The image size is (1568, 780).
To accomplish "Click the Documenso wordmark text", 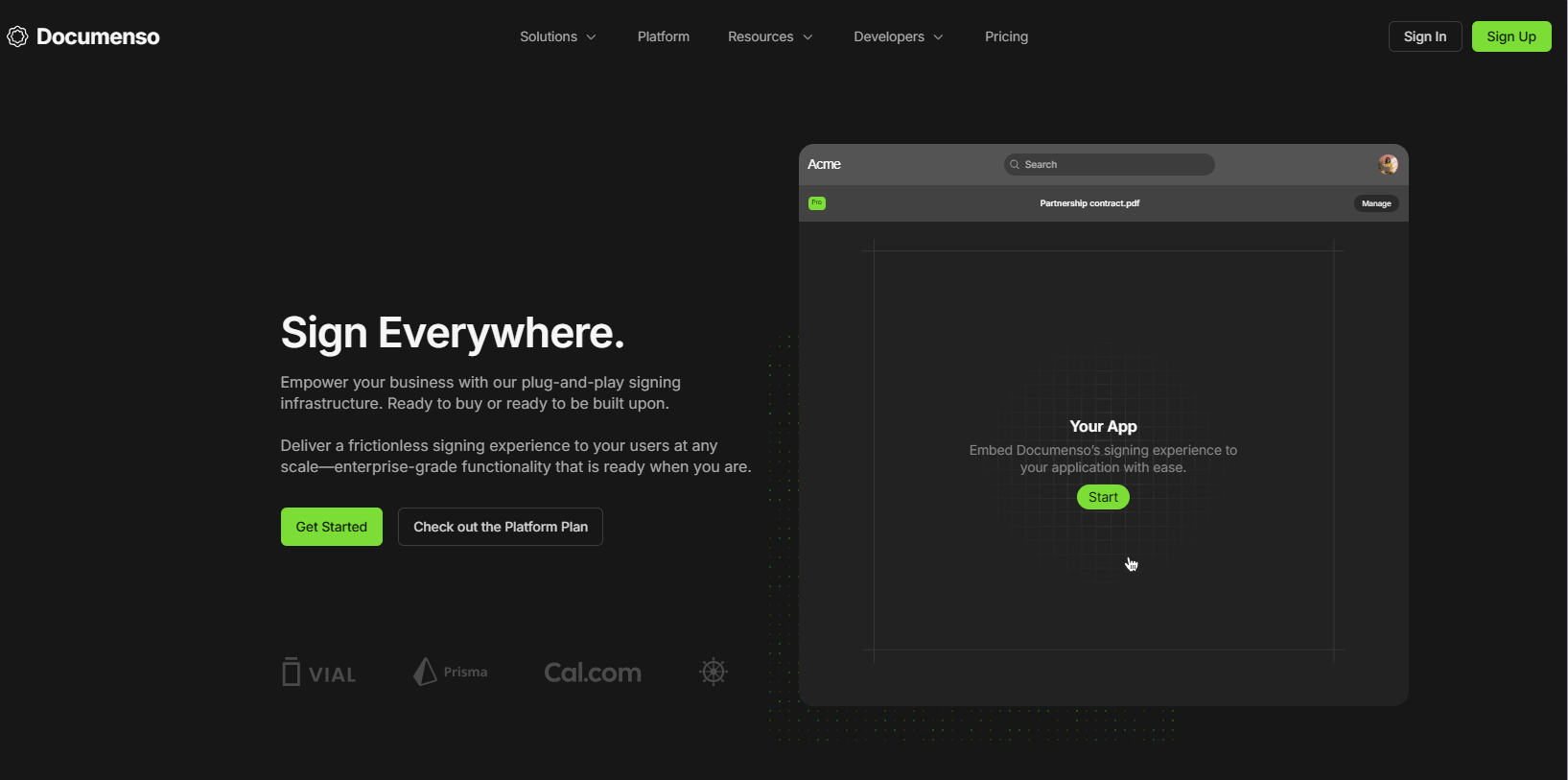I will [x=98, y=36].
